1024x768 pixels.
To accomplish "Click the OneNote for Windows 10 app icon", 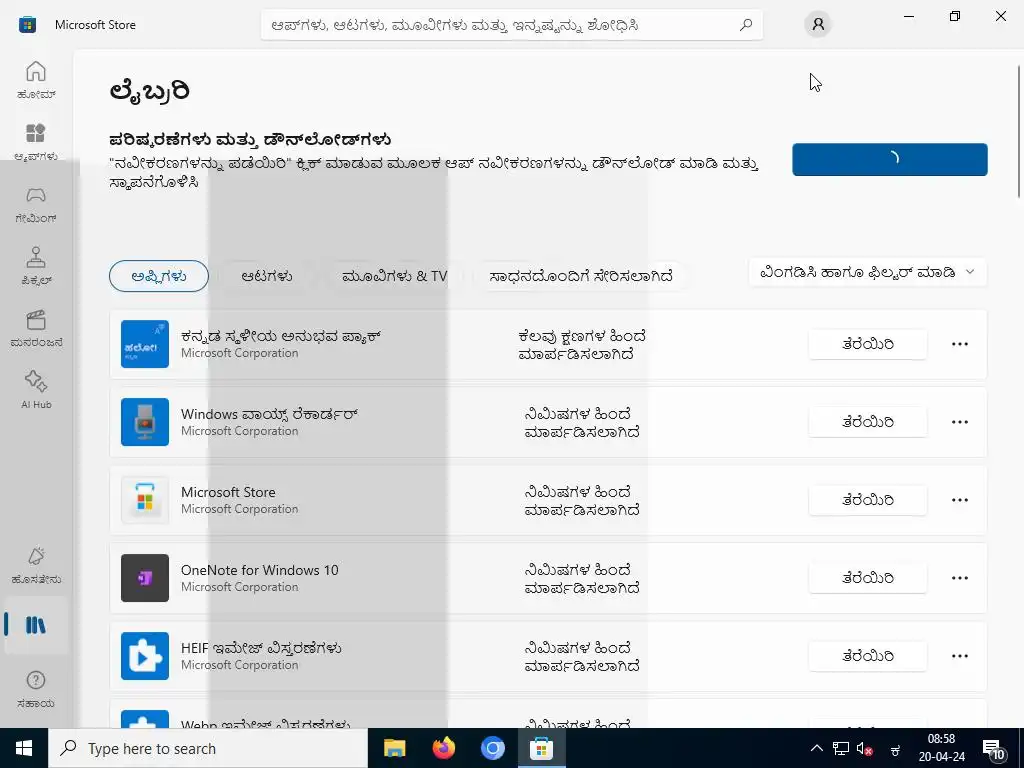I will 145,578.
